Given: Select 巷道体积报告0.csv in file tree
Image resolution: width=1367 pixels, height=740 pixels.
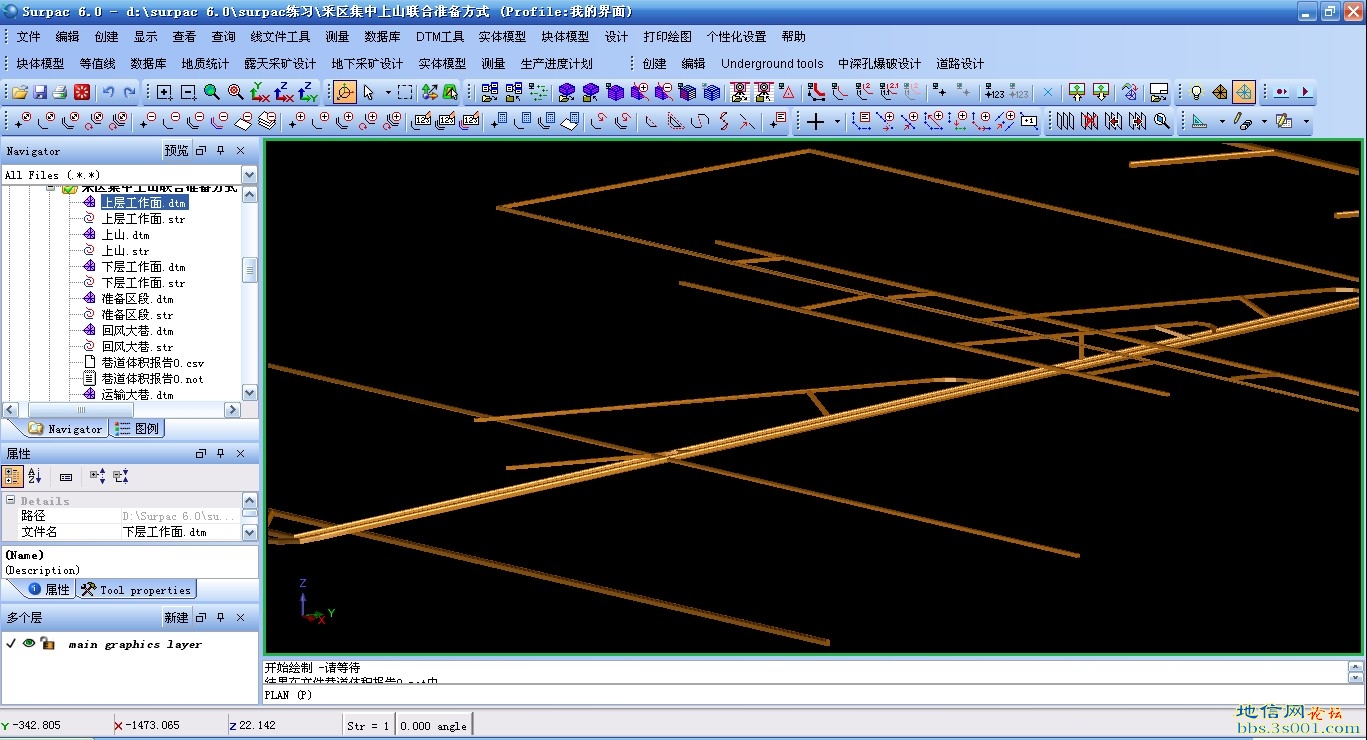Looking at the screenshot, I should click(152, 362).
